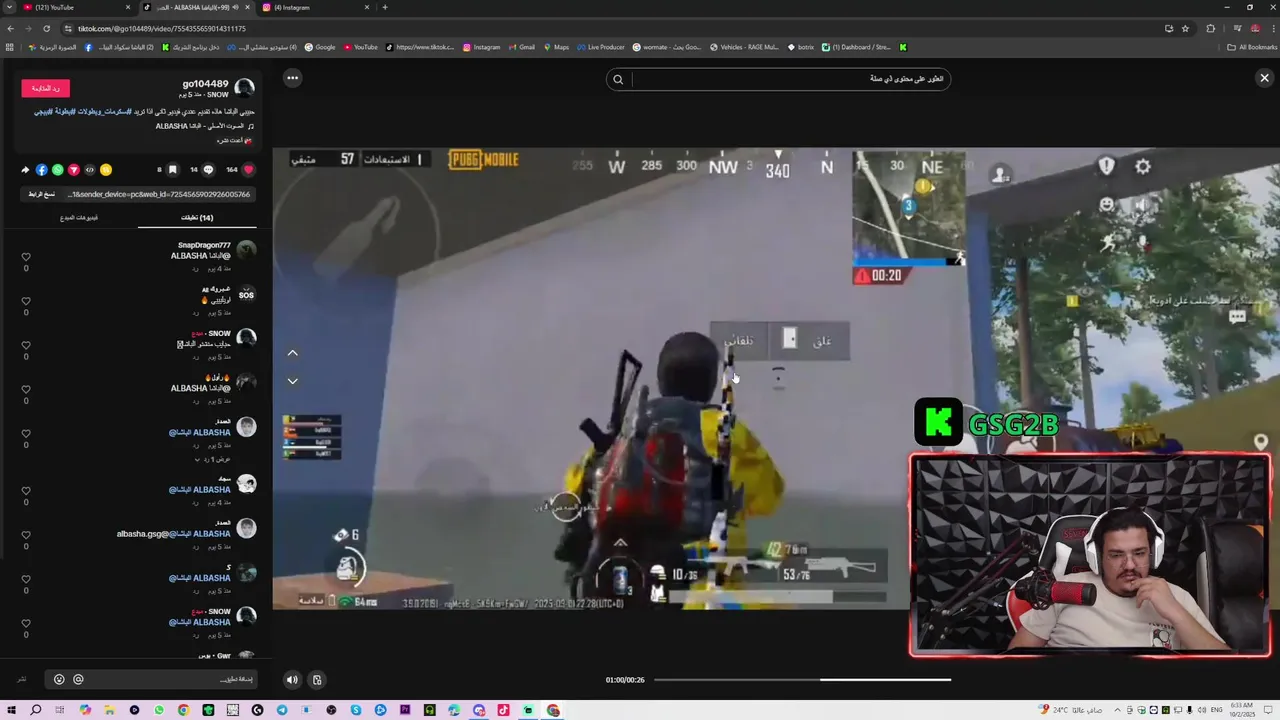Share via the yellow share icon

click(x=105, y=170)
